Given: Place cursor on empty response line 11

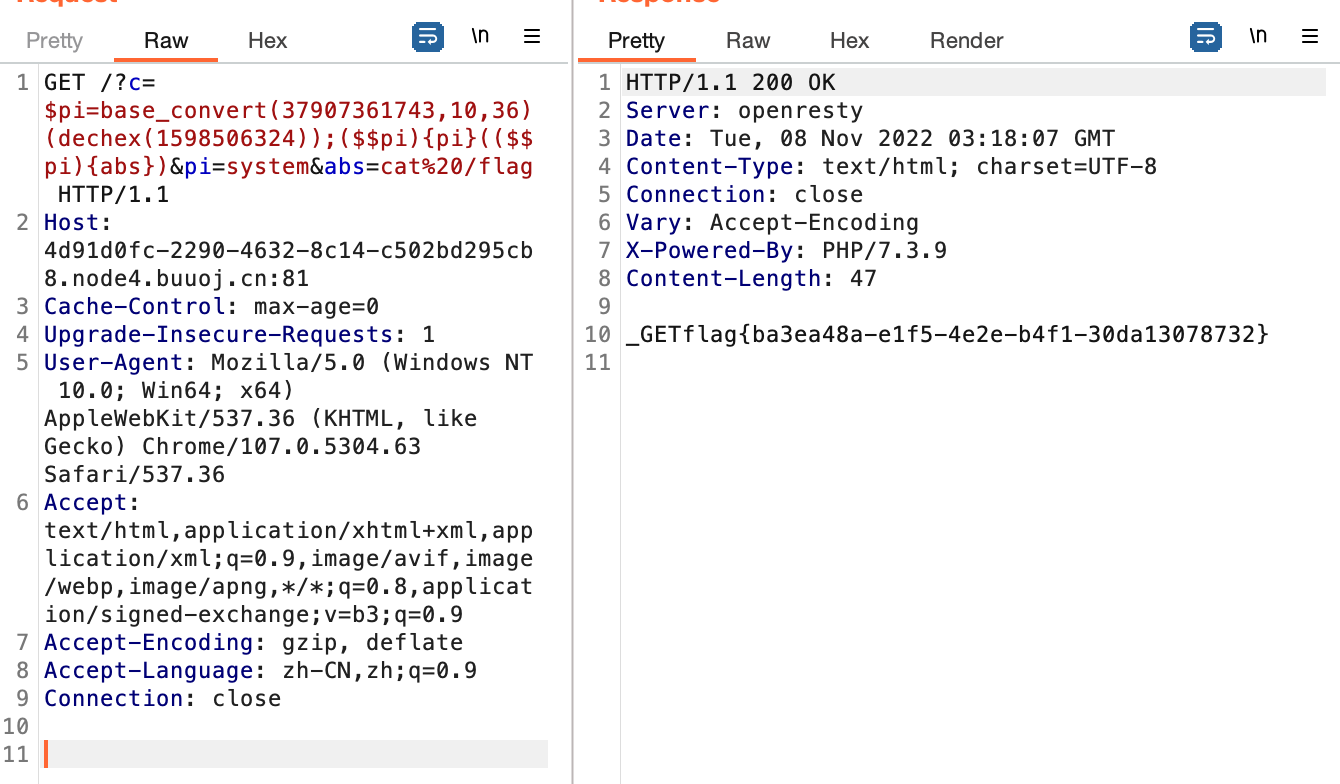Looking at the screenshot, I should [975, 363].
